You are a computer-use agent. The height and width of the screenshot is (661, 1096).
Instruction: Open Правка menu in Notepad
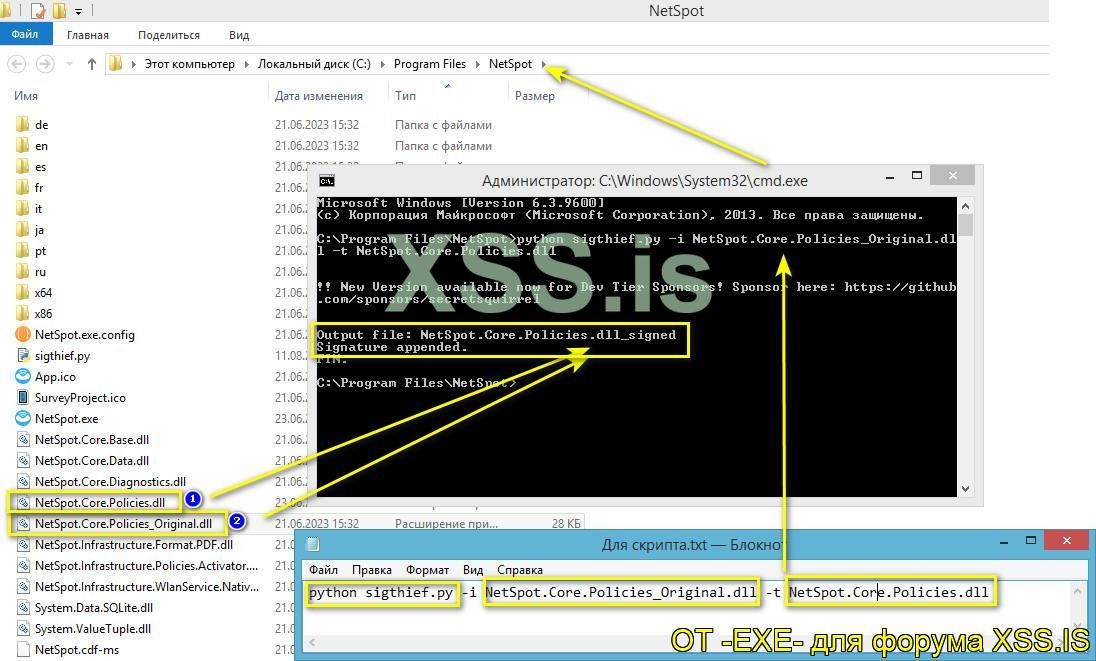pos(371,569)
